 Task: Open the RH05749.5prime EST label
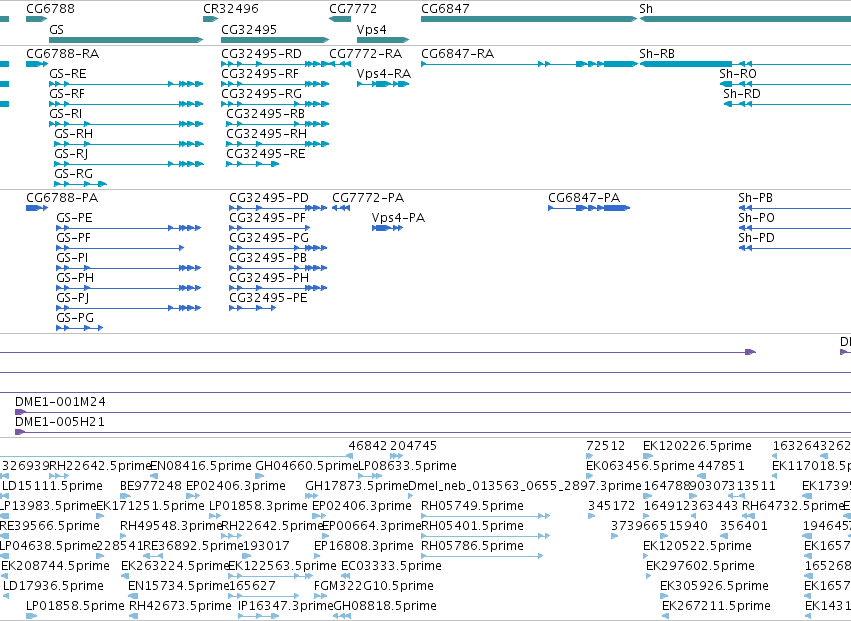(x=473, y=506)
